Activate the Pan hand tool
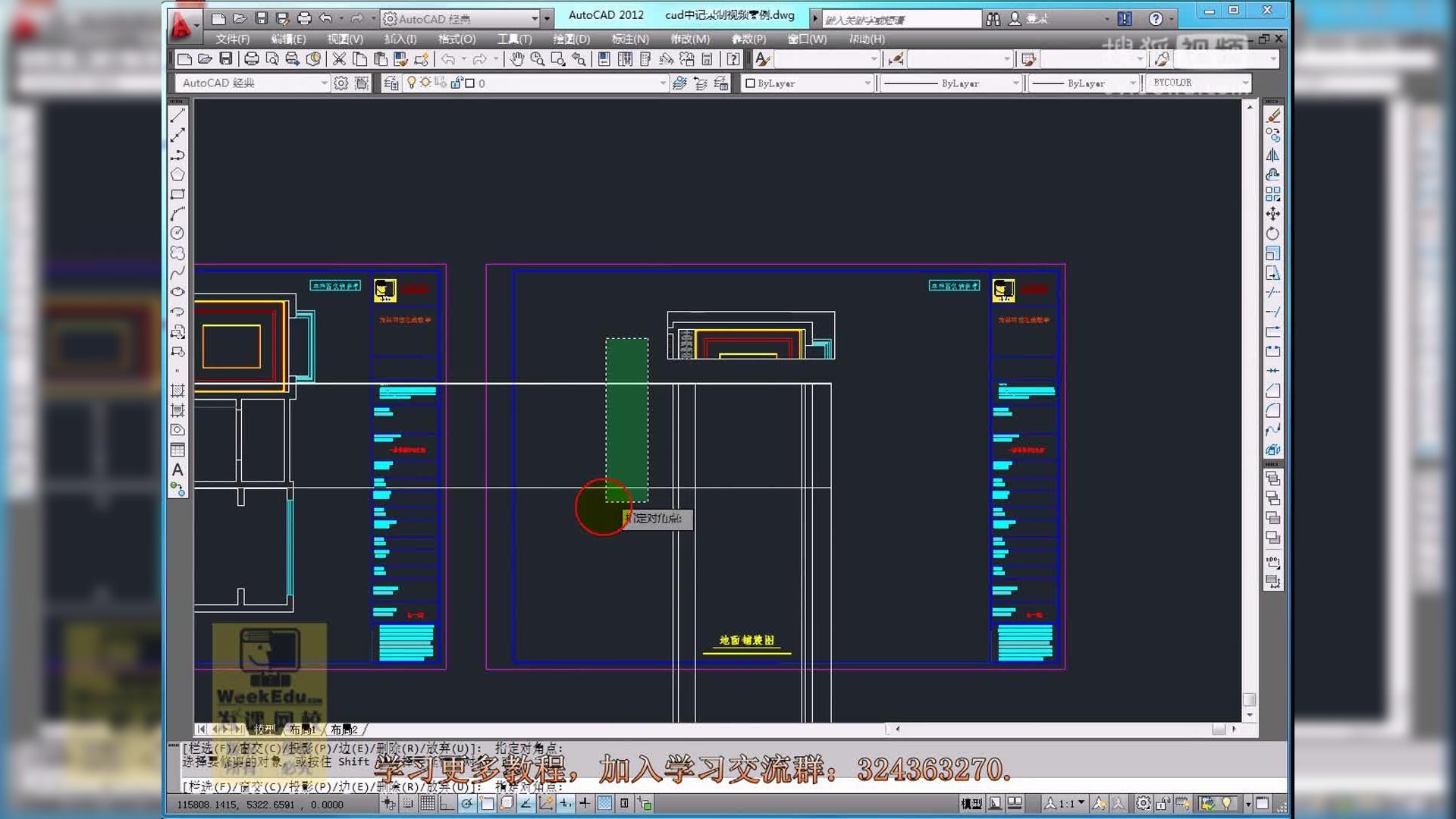Viewport: 1456px width, 819px height. tap(517, 59)
